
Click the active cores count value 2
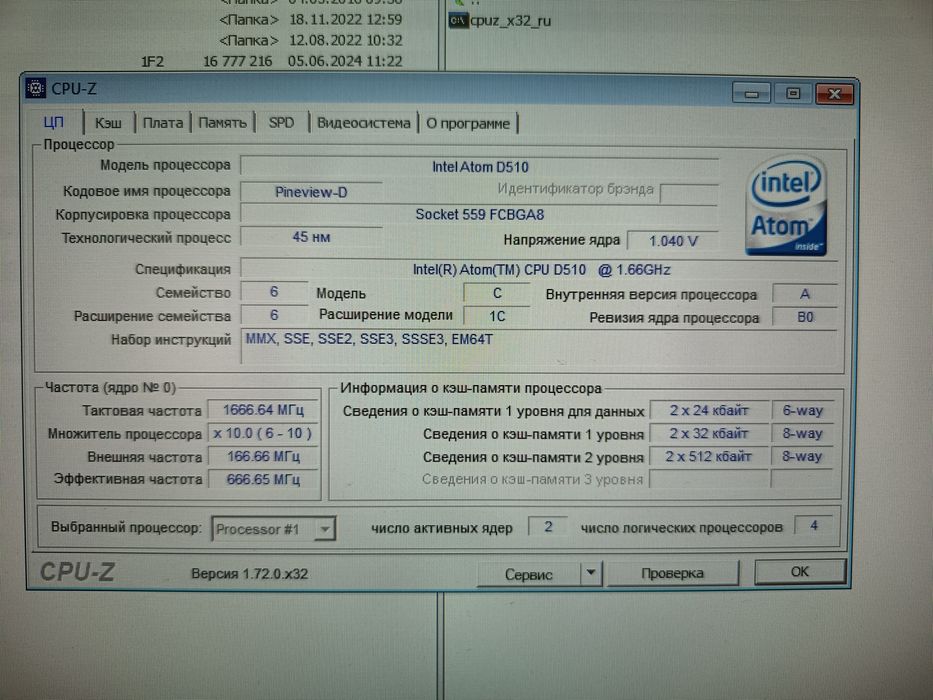coord(548,527)
